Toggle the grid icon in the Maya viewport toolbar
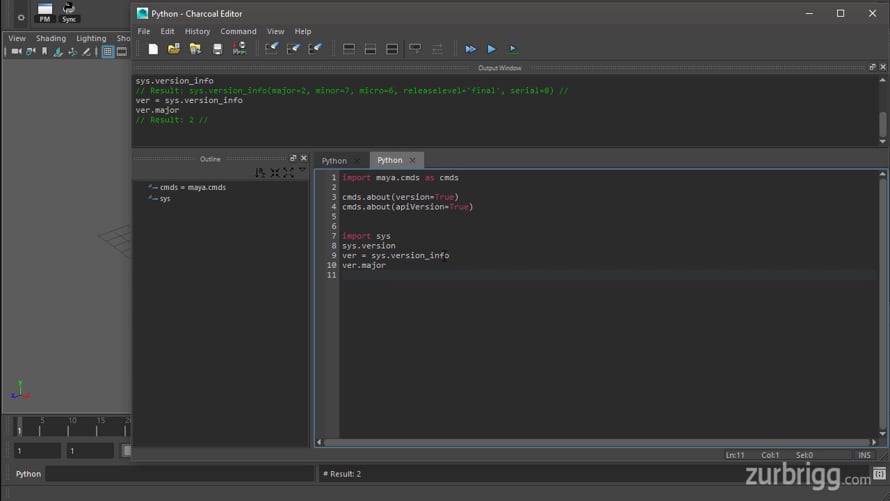The image size is (890, 501). coord(107,52)
